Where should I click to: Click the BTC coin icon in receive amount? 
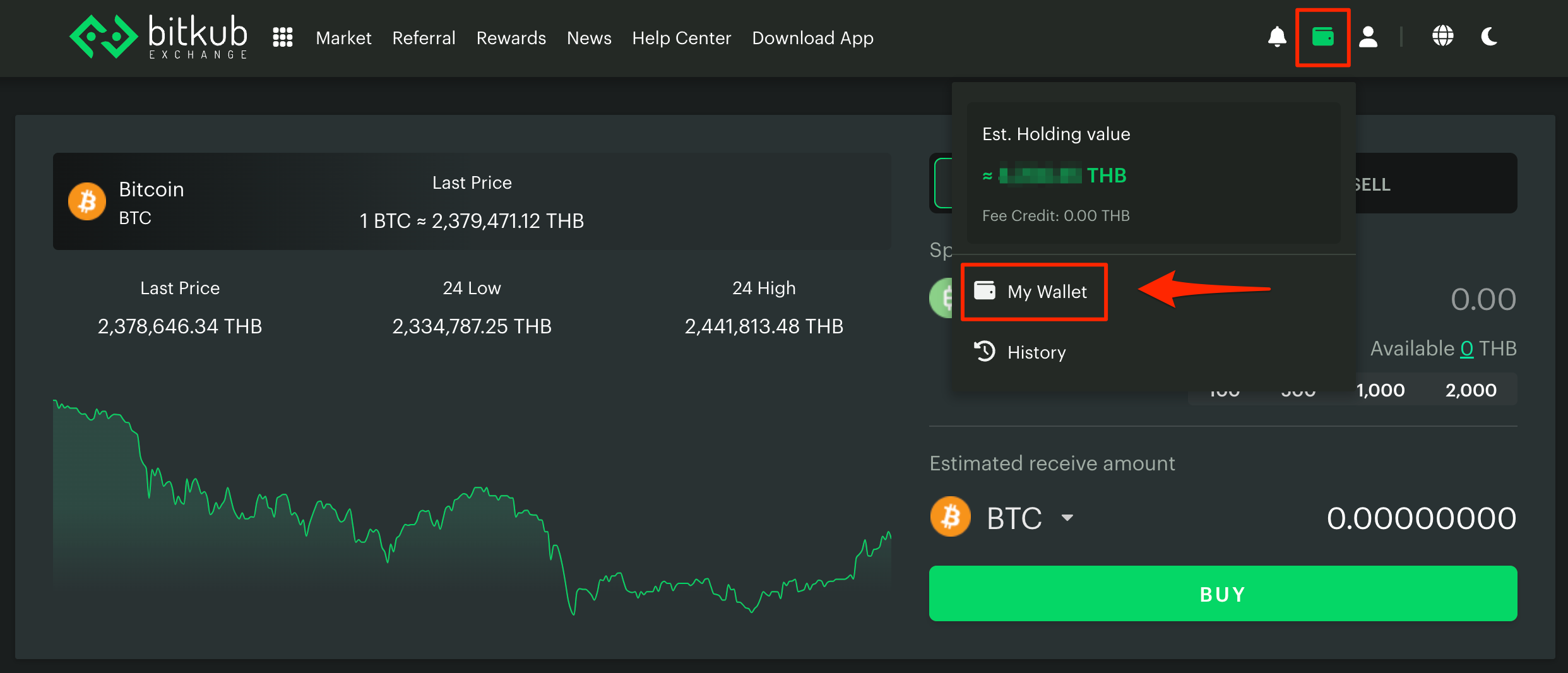tap(950, 516)
